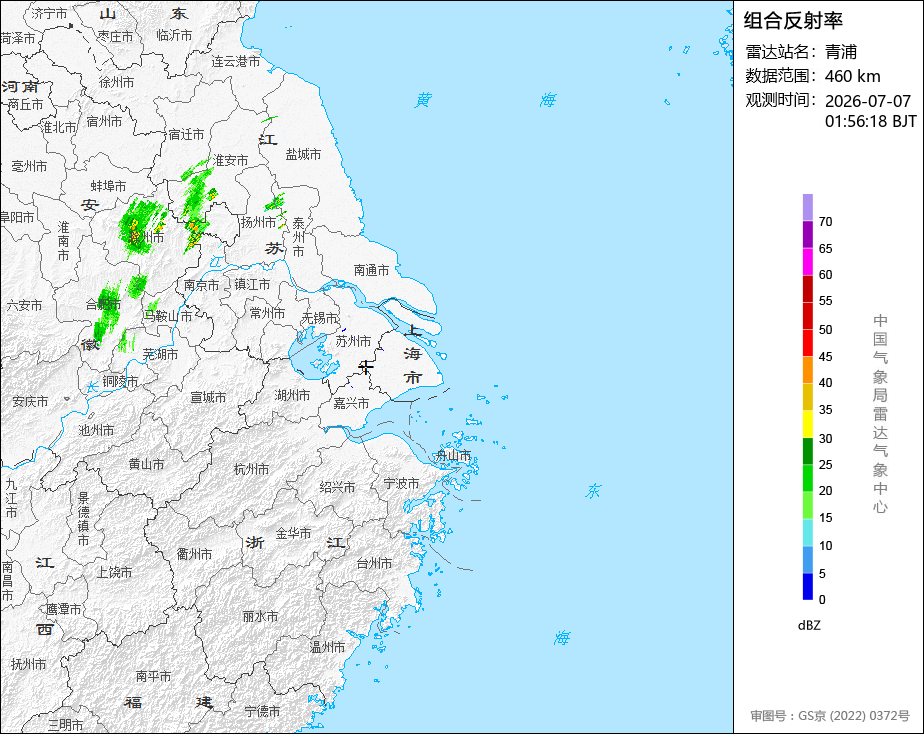This screenshot has height=734, width=924.
Task: Click the 黄海 sea label
Action: [x=486, y=100]
